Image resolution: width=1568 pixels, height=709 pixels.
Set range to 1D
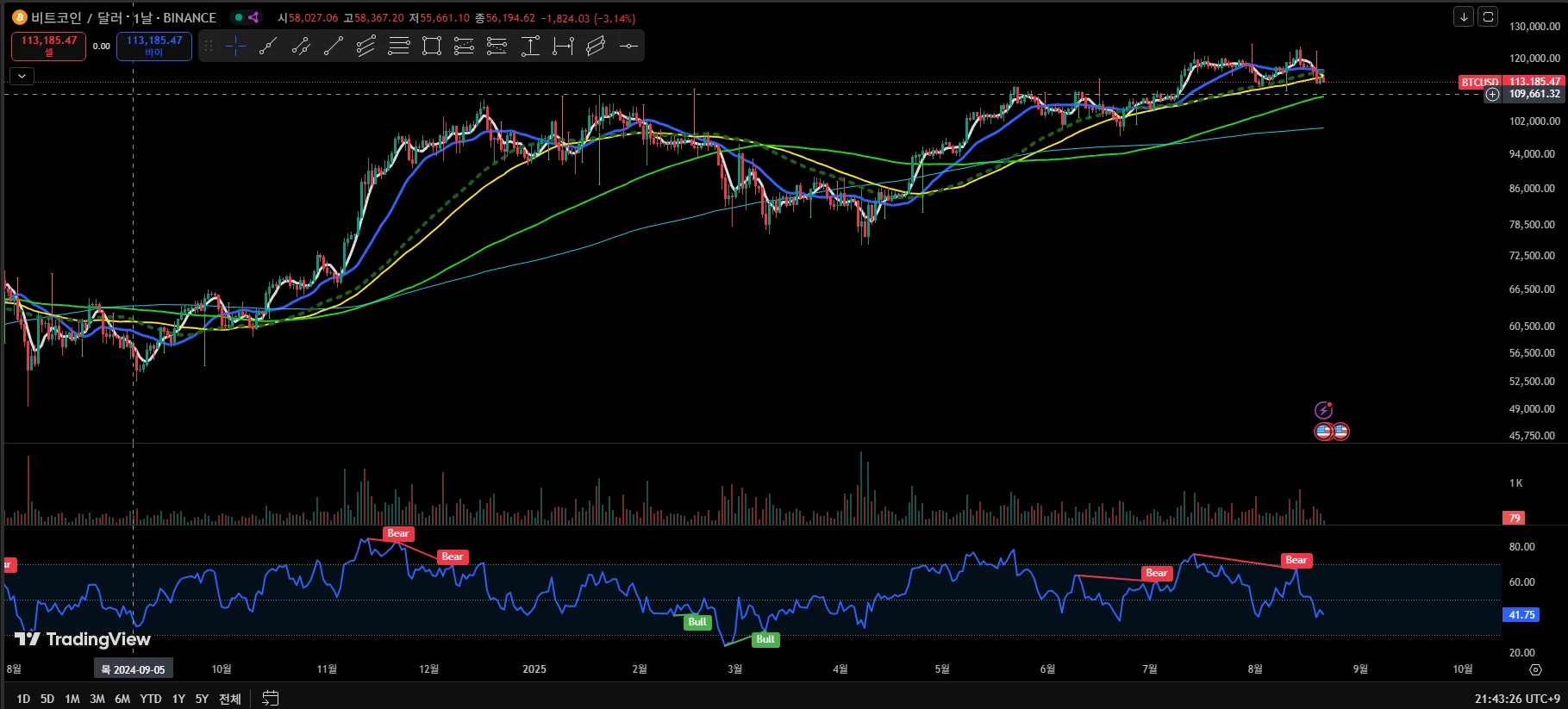[23, 699]
